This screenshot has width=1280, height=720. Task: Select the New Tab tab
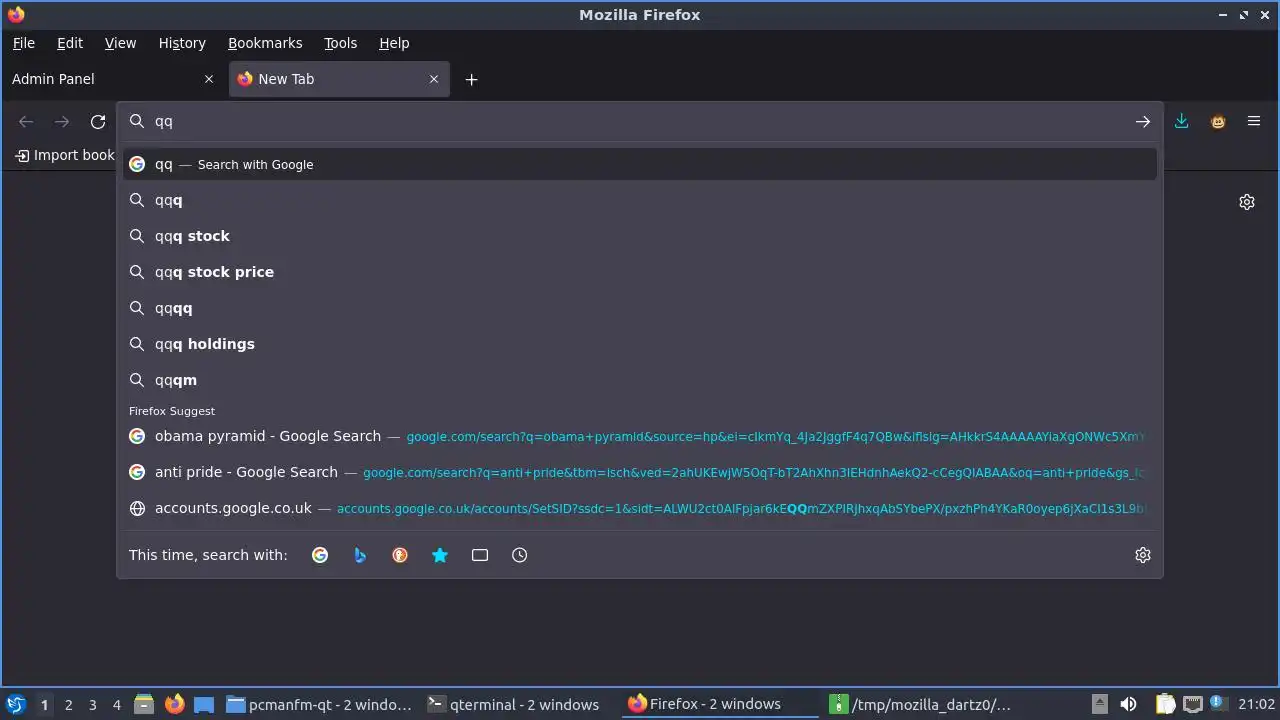coord(339,79)
